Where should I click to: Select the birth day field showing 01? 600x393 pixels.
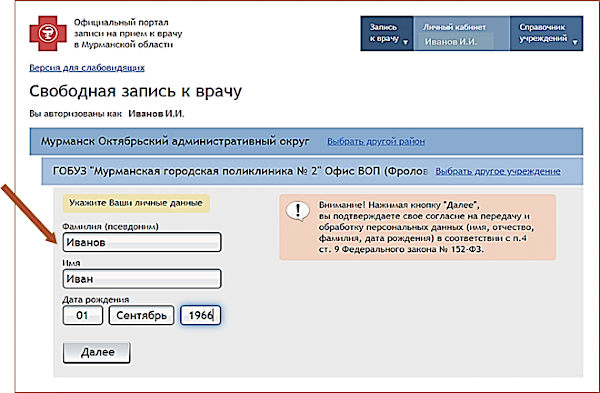[x=83, y=315]
